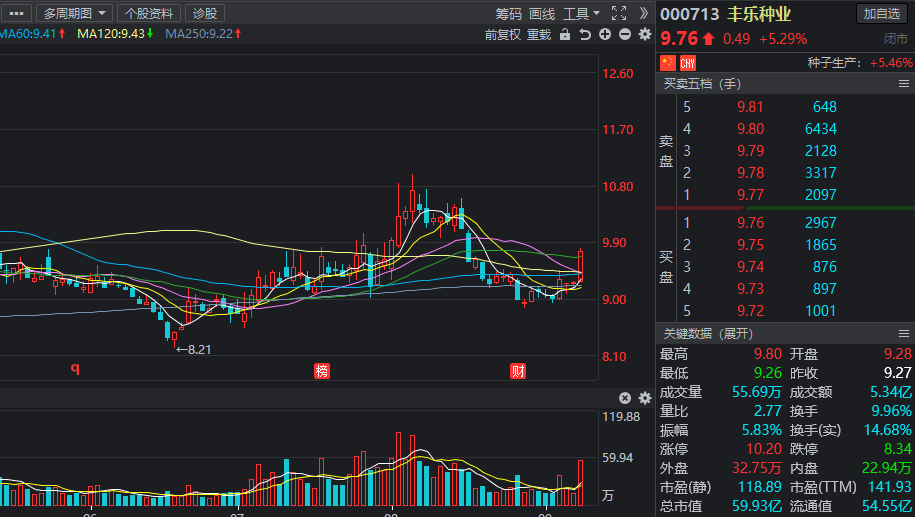The image size is (915, 517).
Task: Zoom out chart with minus icon
Action: (625, 34)
